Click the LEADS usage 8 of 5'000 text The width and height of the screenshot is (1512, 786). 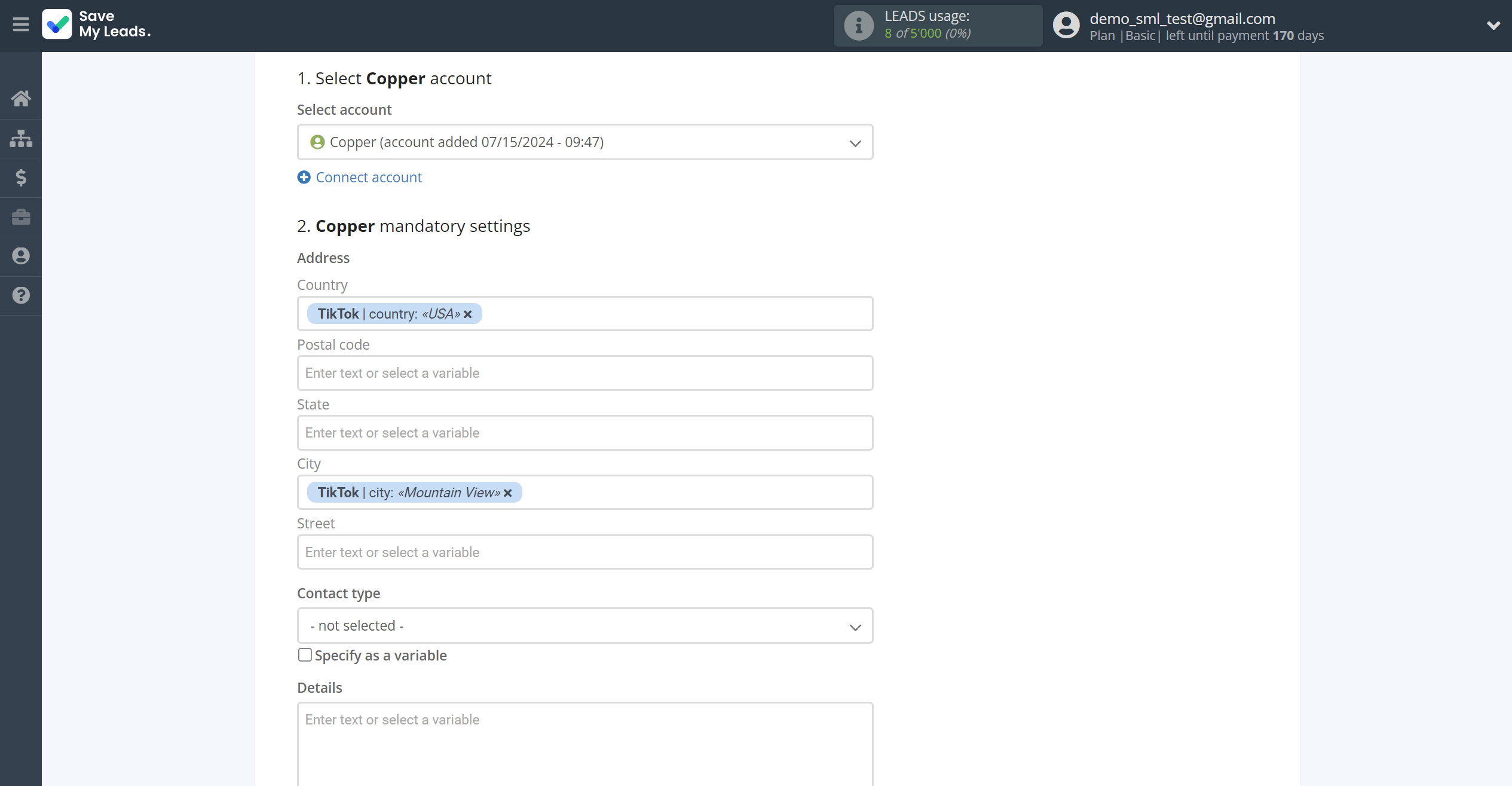(928, 33)
